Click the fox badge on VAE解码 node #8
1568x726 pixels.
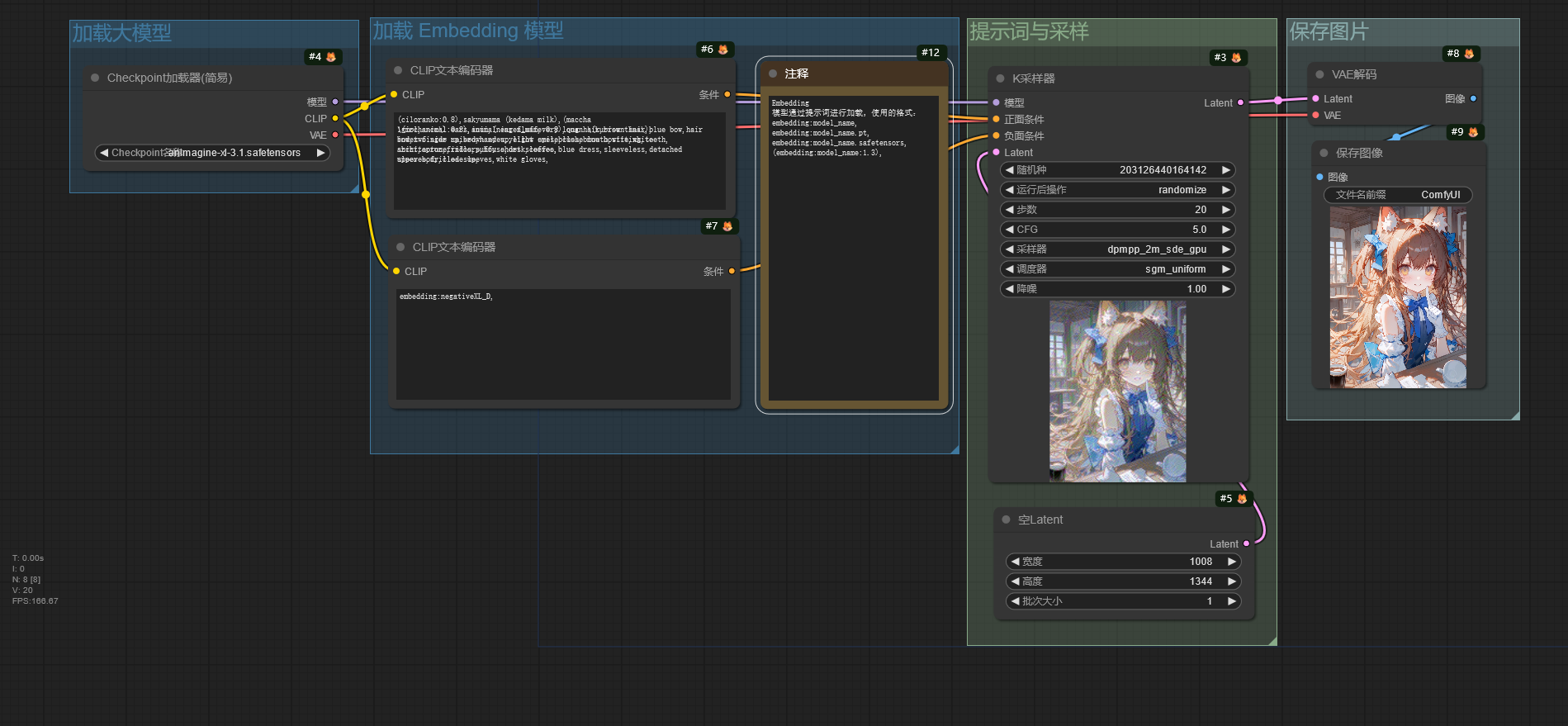tap(1469, 54)
